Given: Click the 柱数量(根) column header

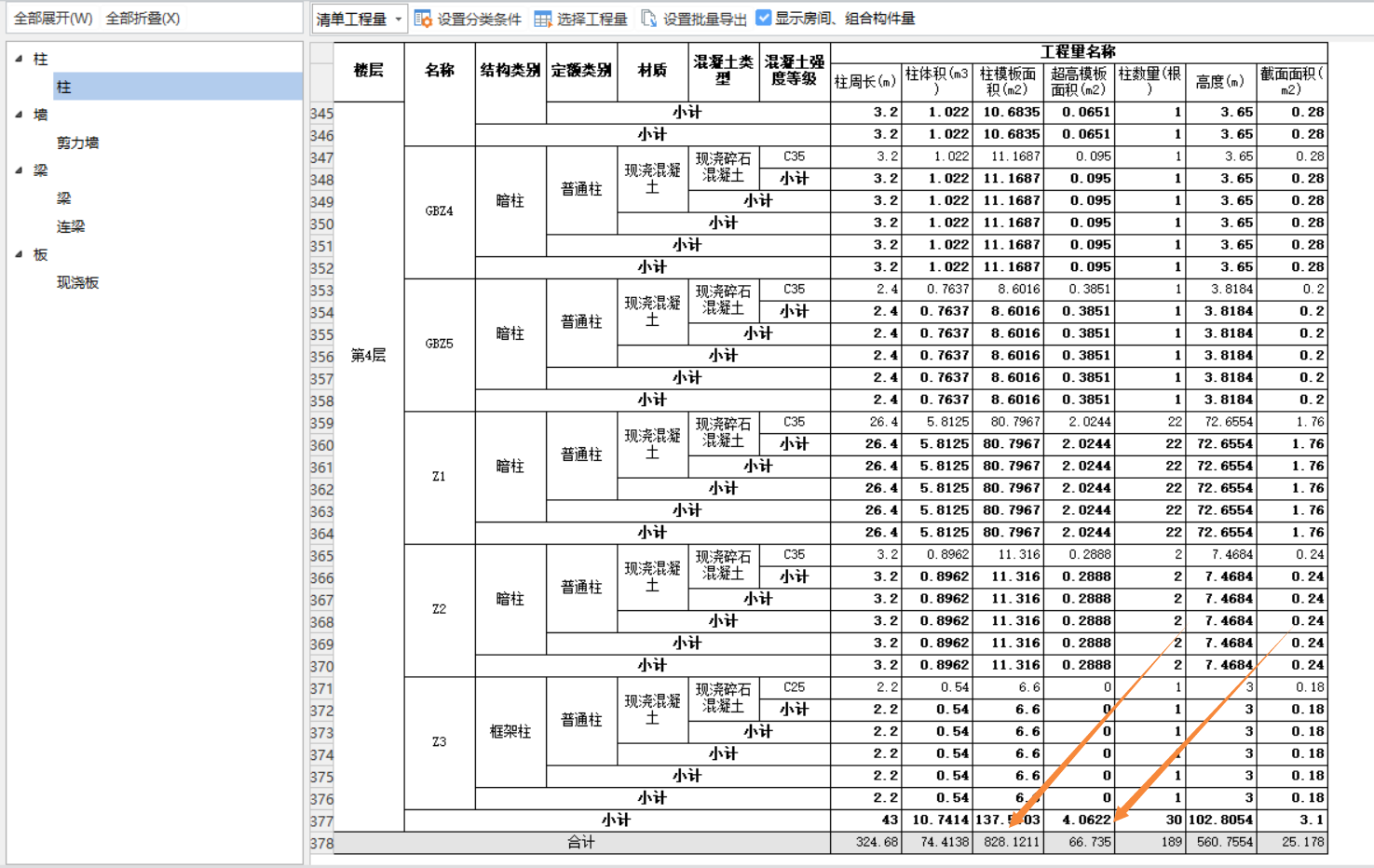Looking at the screenshot, I should (1150, 82).
